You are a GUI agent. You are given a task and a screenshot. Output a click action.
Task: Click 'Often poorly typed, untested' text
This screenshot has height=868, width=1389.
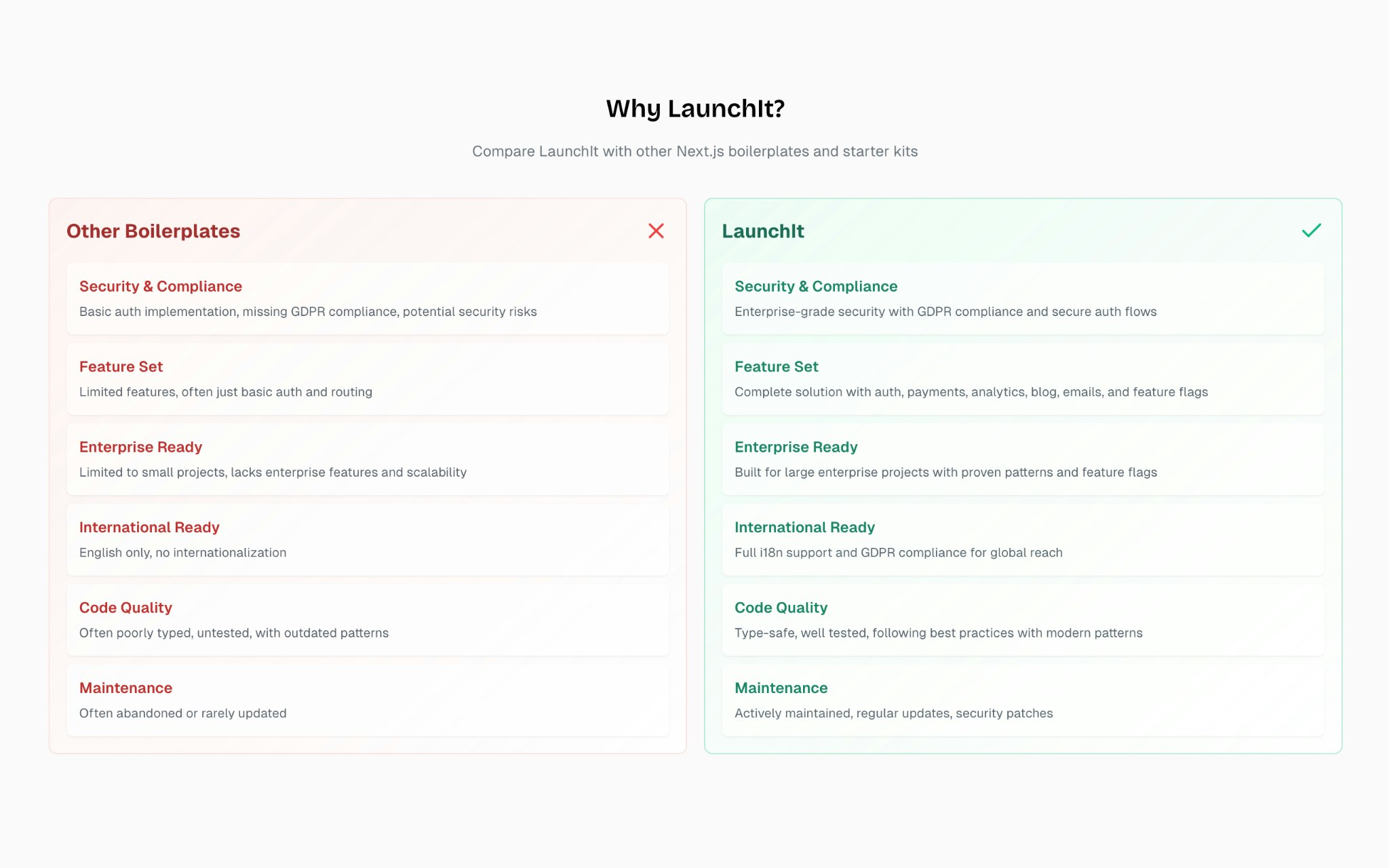[234, 633]
